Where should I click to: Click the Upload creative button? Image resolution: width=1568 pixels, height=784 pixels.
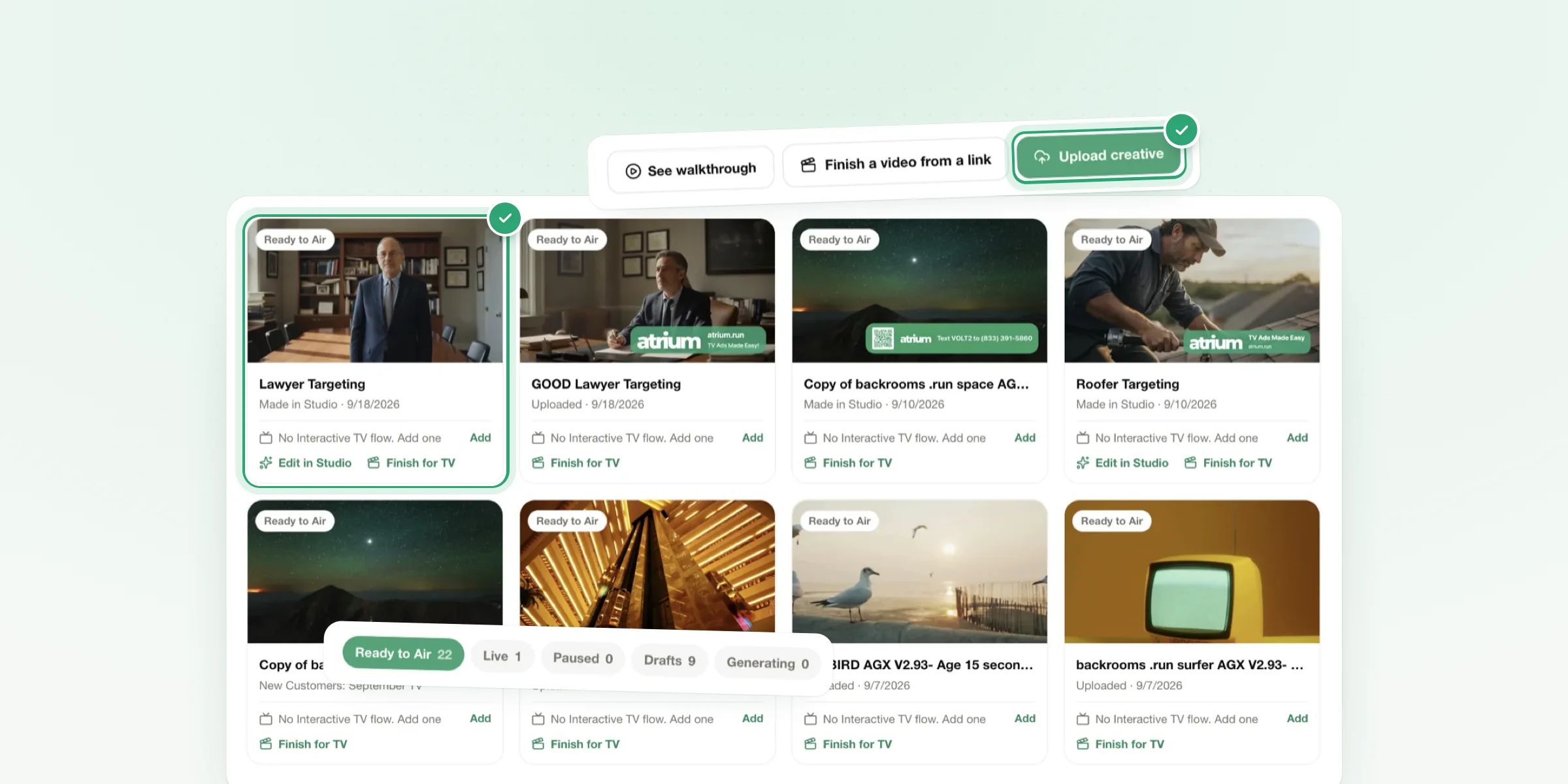pyautogui.click(x=1100, y=155)
